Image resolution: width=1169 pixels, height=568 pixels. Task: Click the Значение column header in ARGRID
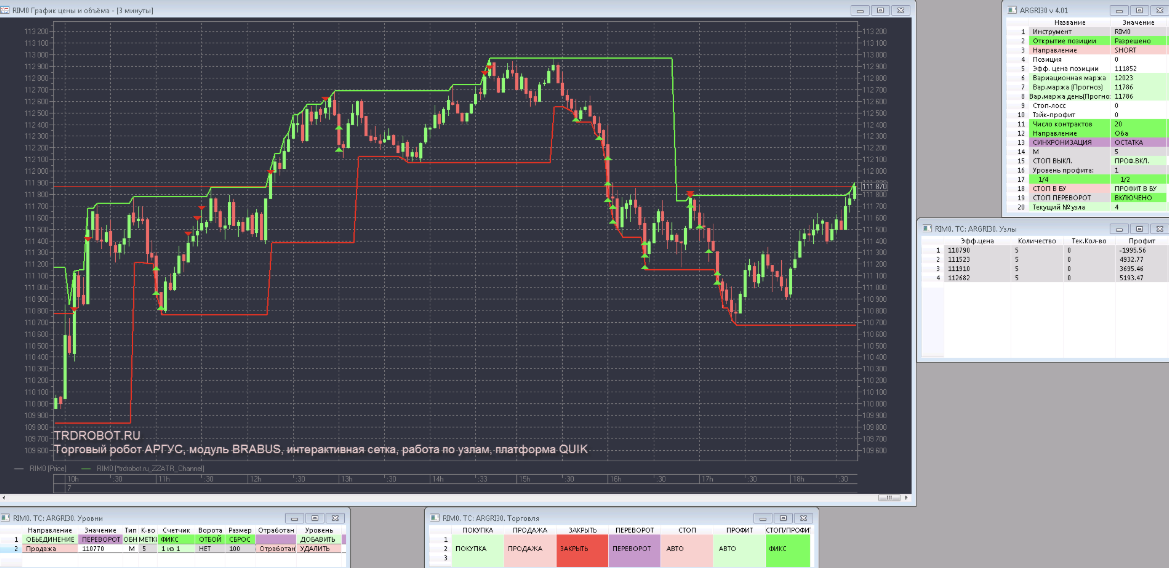click(x=1138, y=22)
